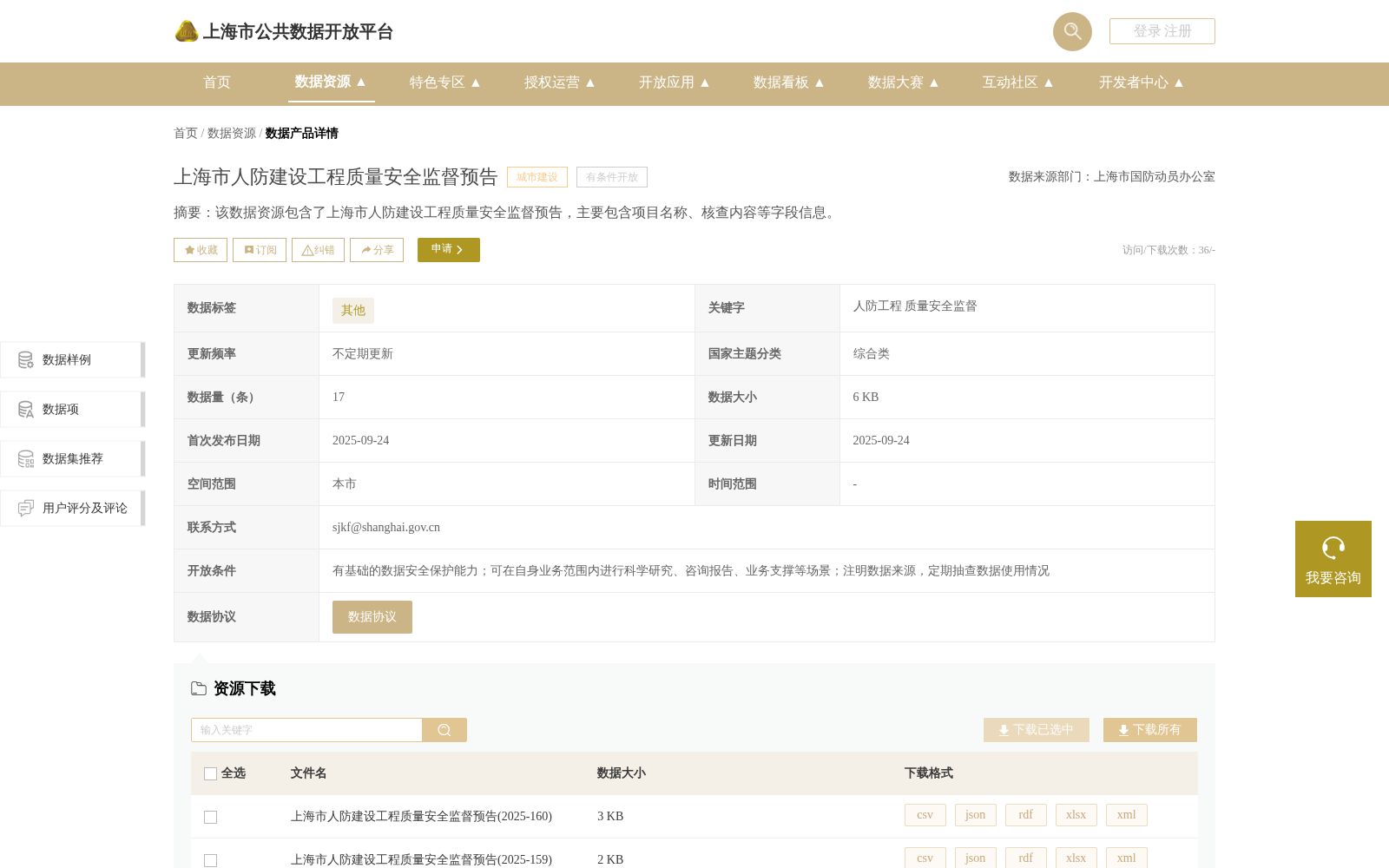Click the keyword value 人防工程 质量安全监督
Screen dimensions: 1389x868
[x=915, y=306]
